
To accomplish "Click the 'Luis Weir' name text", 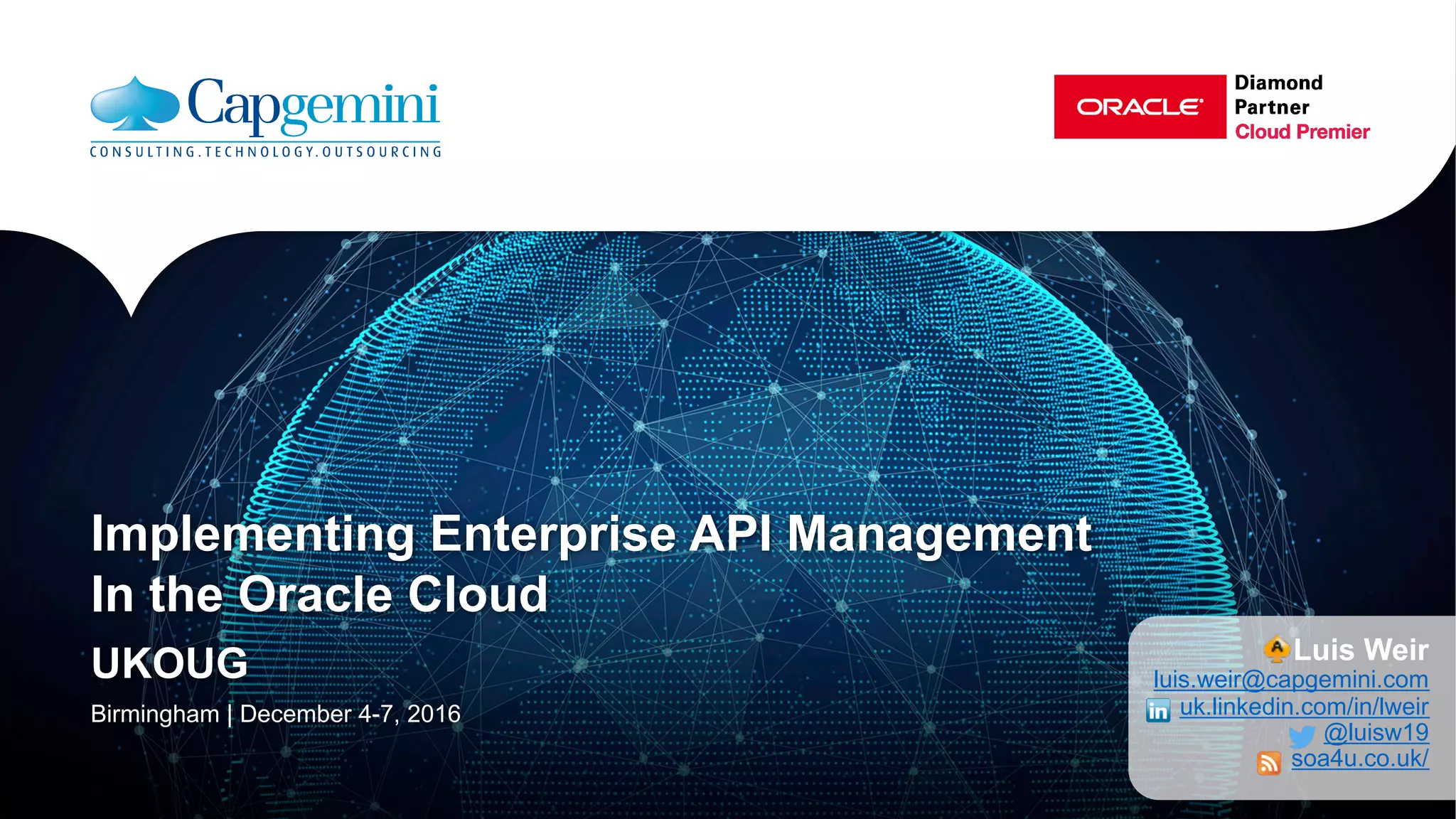I will point(1361,650).
